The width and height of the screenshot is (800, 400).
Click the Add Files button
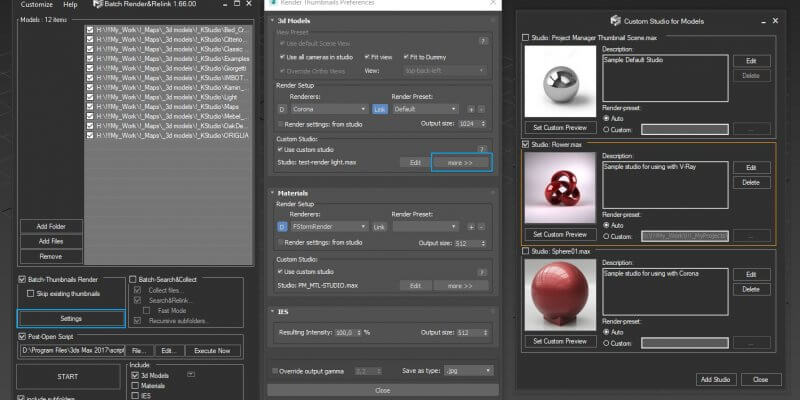51,241
